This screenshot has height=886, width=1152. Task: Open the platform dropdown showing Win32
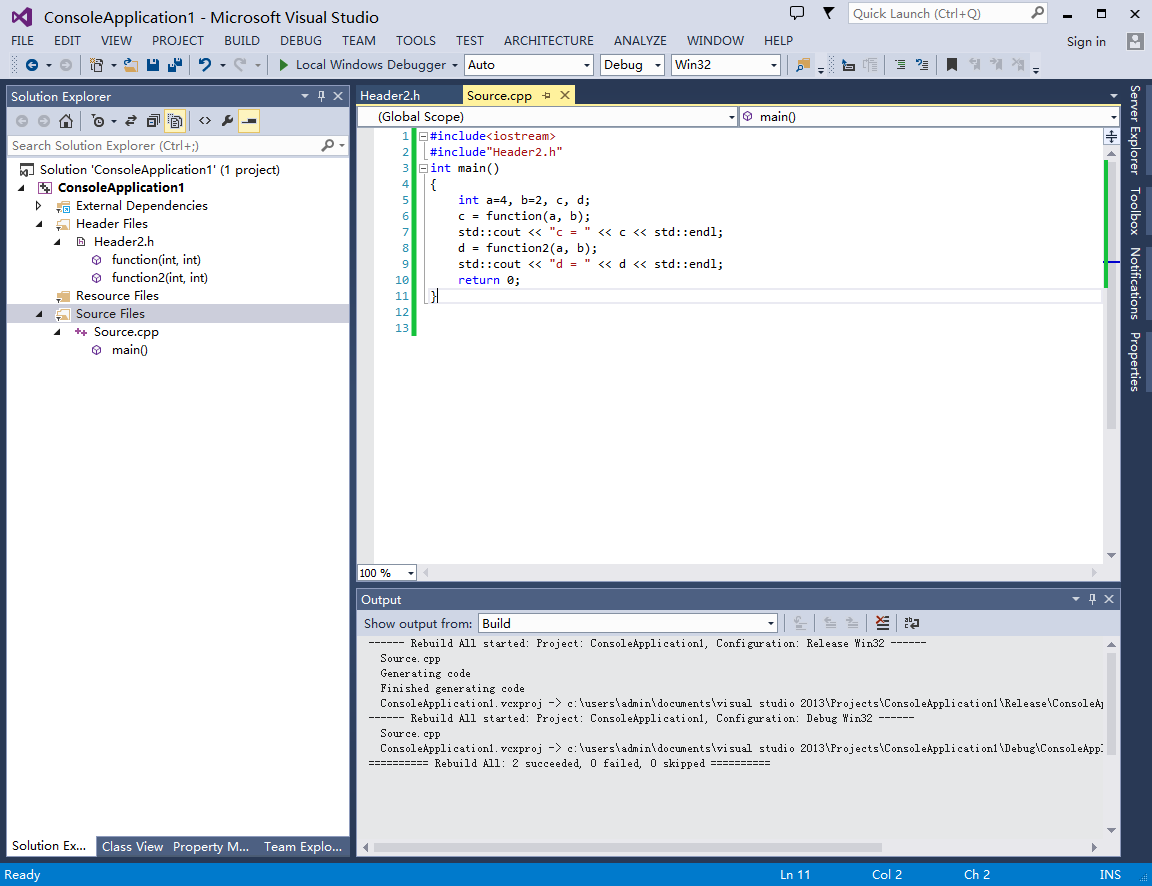pyautogui.click(x=725, y=63)
